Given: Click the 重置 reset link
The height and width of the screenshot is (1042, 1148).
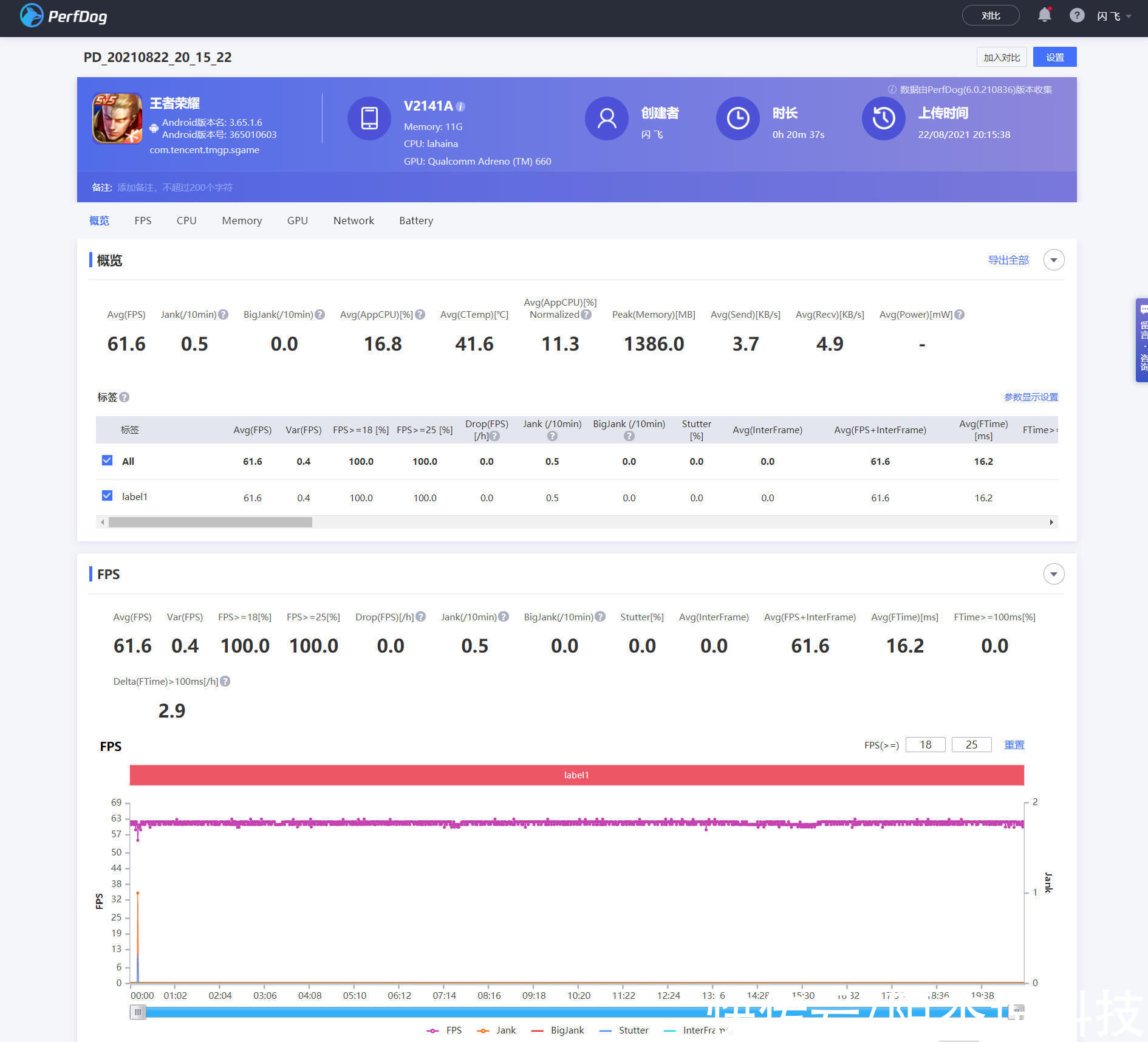Looking at the screenshot, I should [1014, 745].
